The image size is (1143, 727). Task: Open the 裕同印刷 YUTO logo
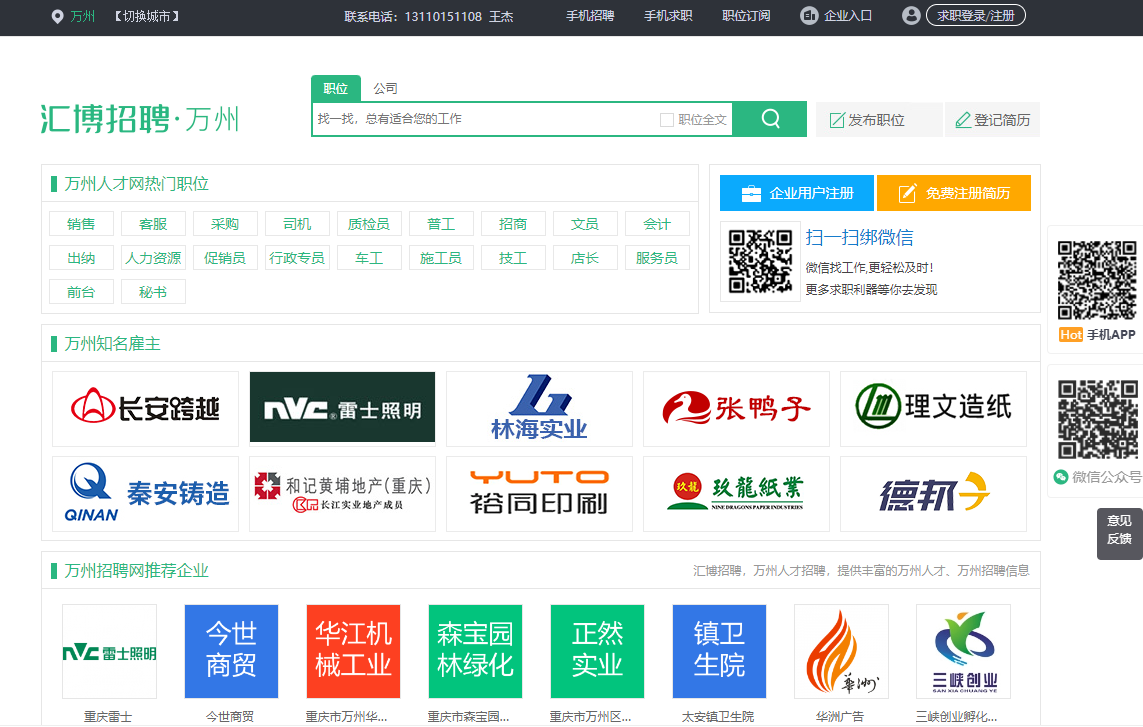tap(539, 494)
